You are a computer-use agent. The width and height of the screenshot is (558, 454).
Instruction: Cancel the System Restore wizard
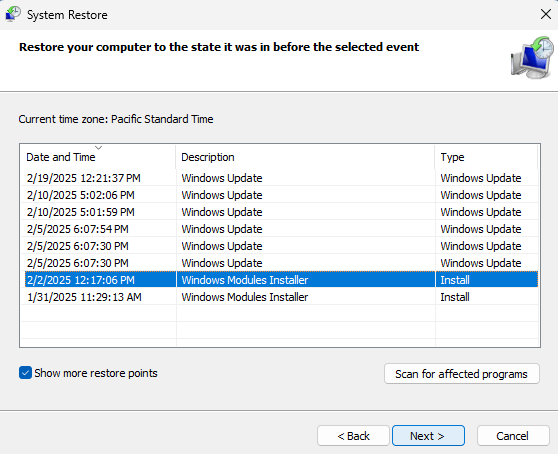point(513,435)
